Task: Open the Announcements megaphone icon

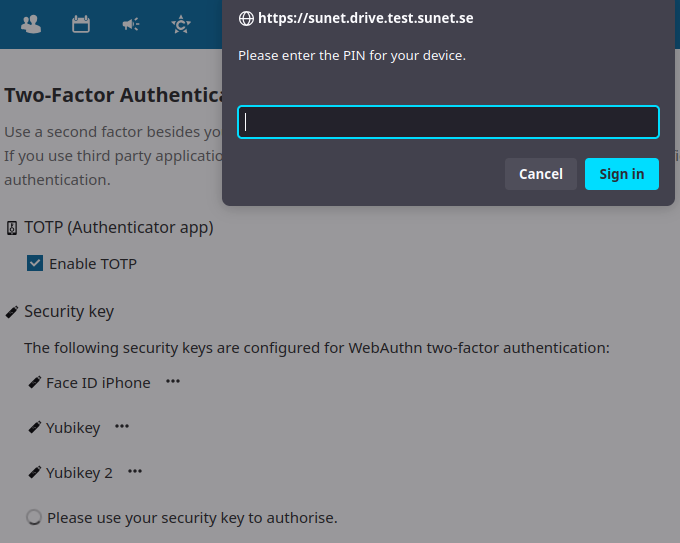Action: point(131,24)
